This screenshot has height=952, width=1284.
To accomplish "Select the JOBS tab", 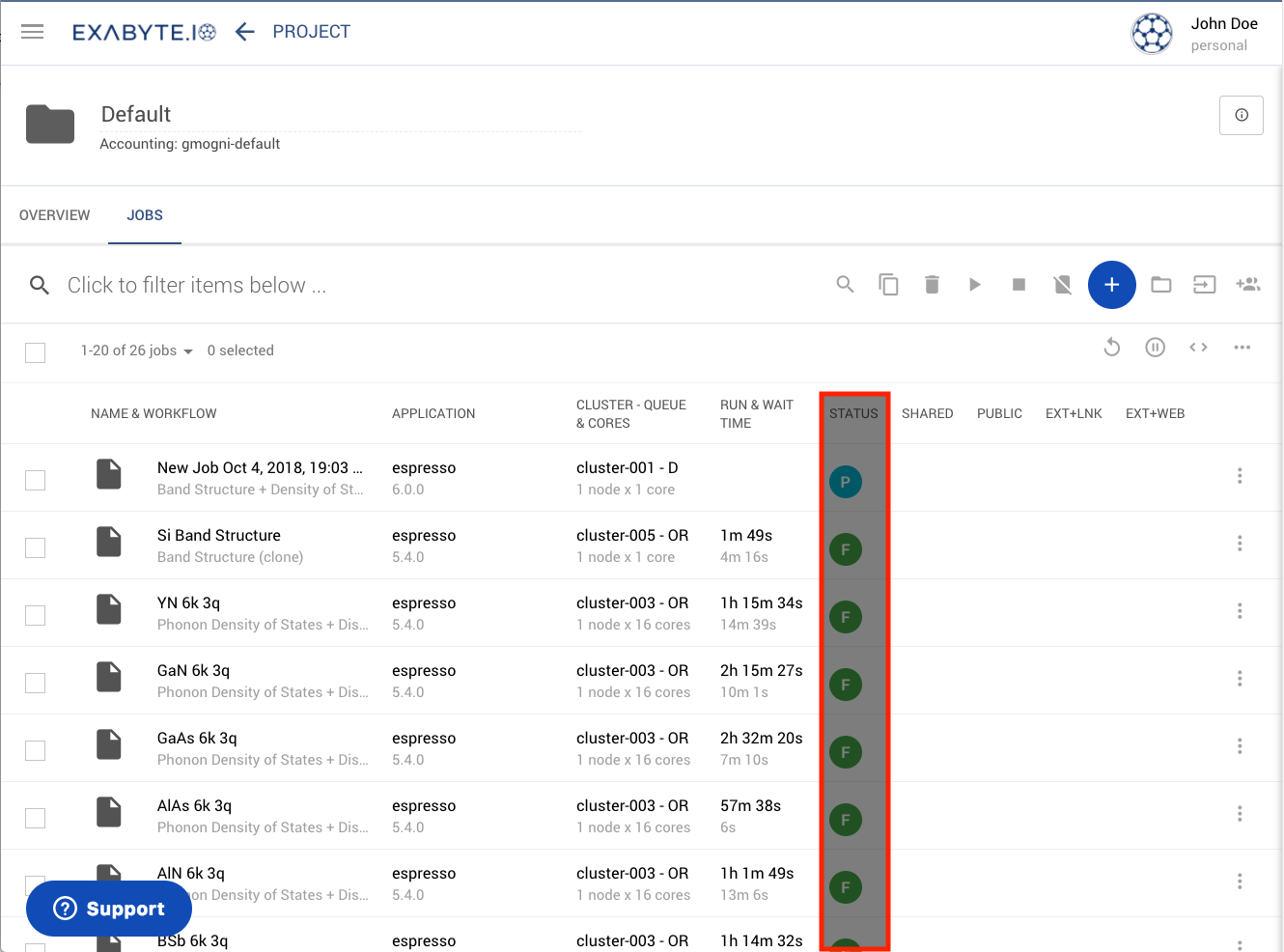I will tap(144, 215).
